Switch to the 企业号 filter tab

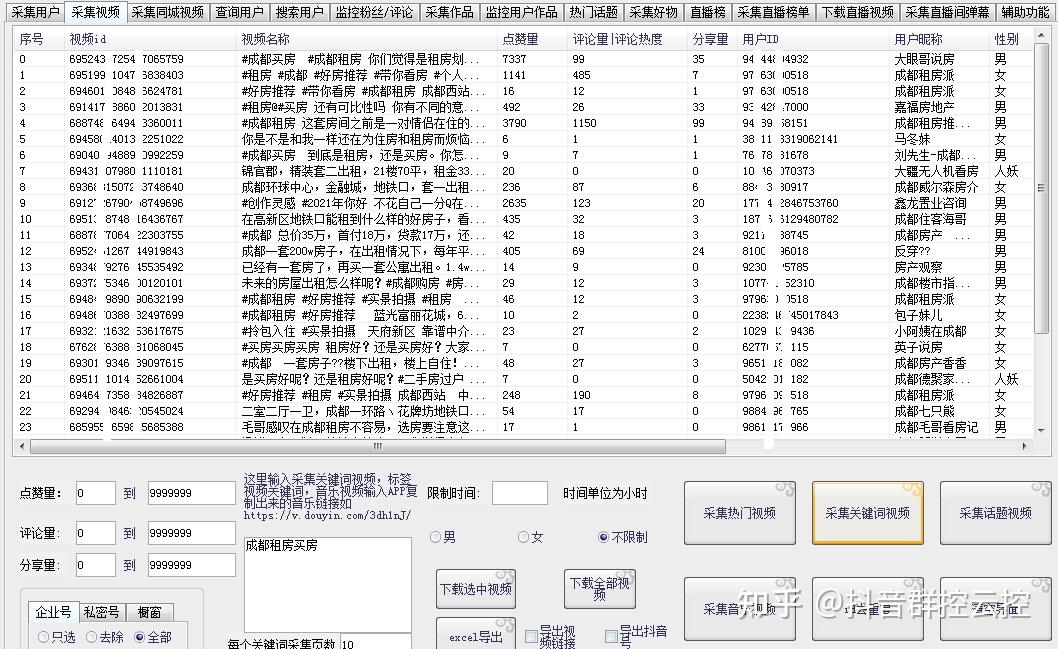pos(53,612)
